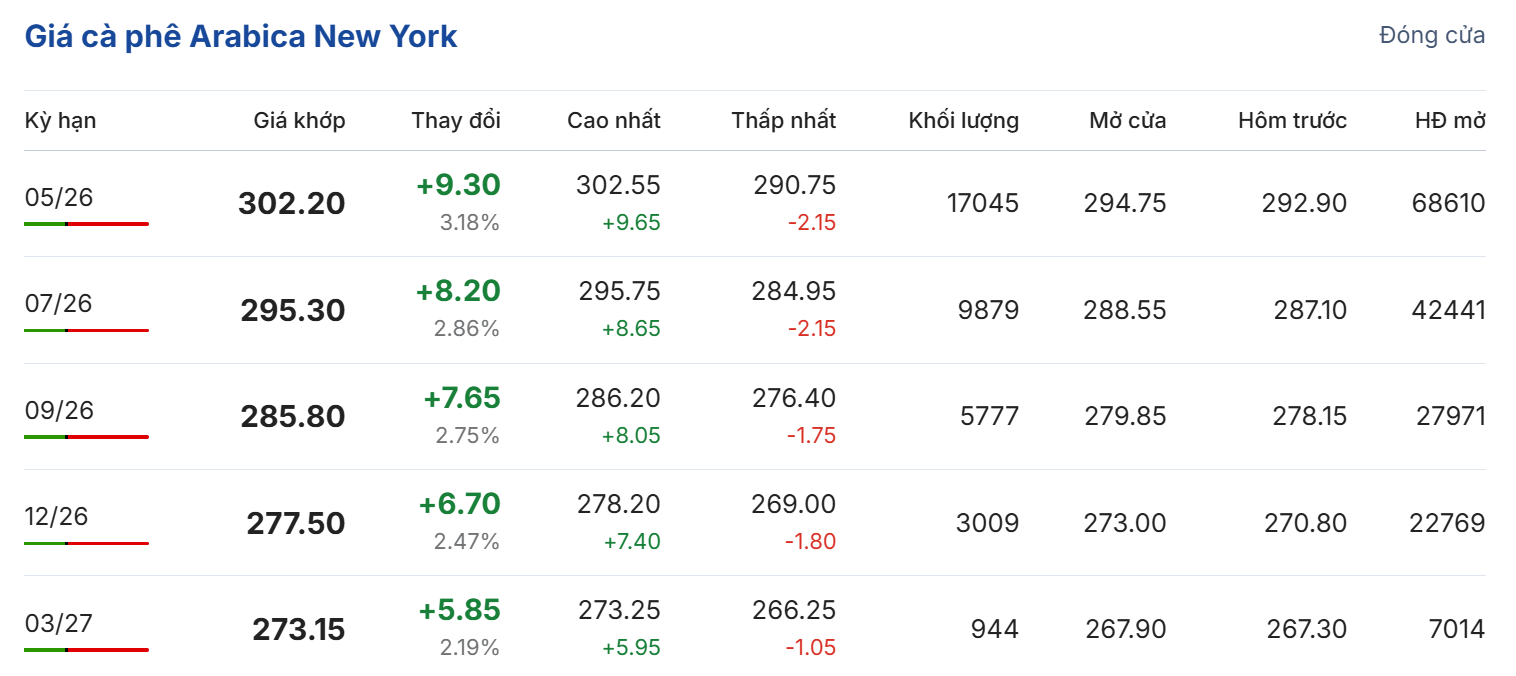Open the Giá cà phê Arabica New York title
Viewport: 1516px width, 676px height.
[240, 37]
